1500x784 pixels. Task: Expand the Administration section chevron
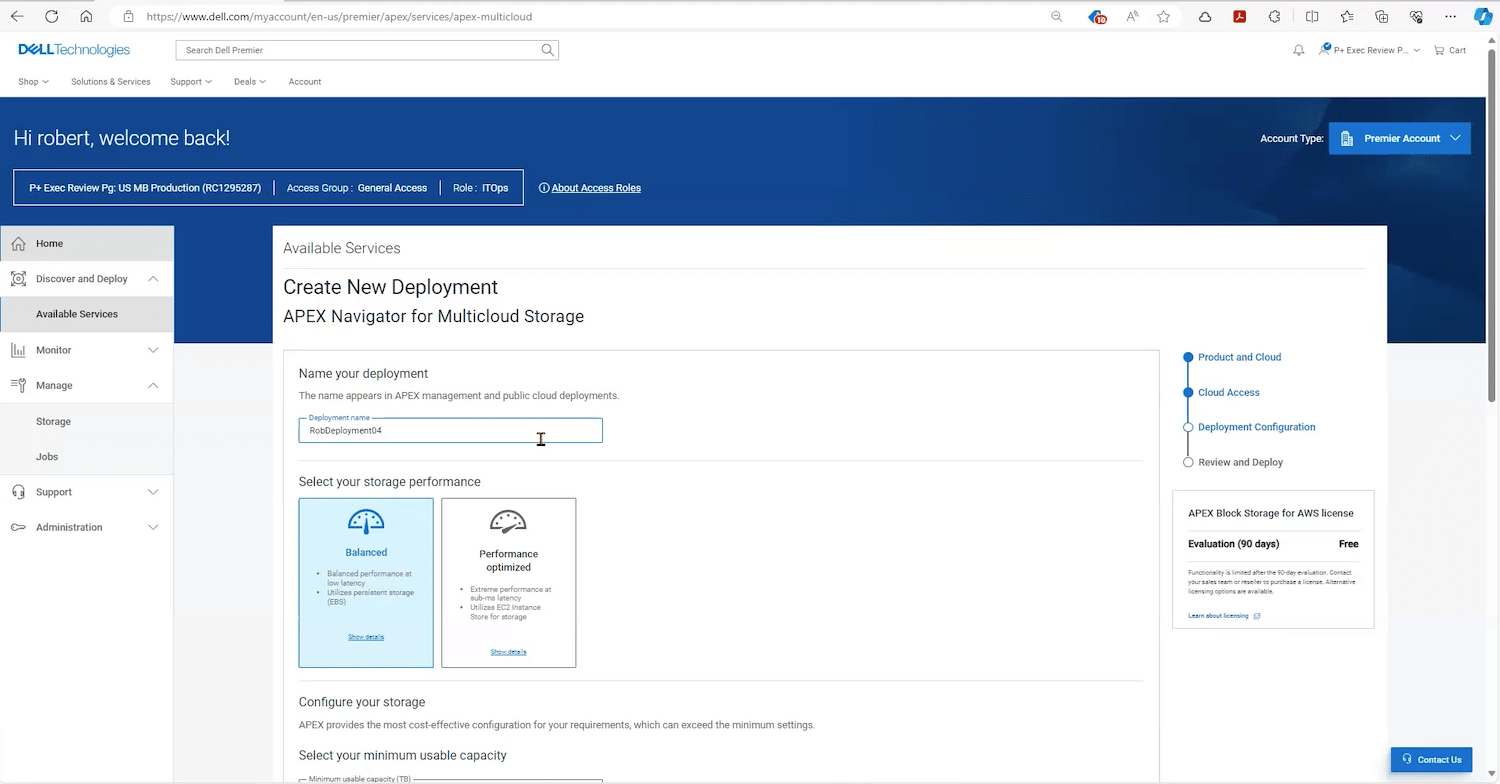(x=153, y=527)
